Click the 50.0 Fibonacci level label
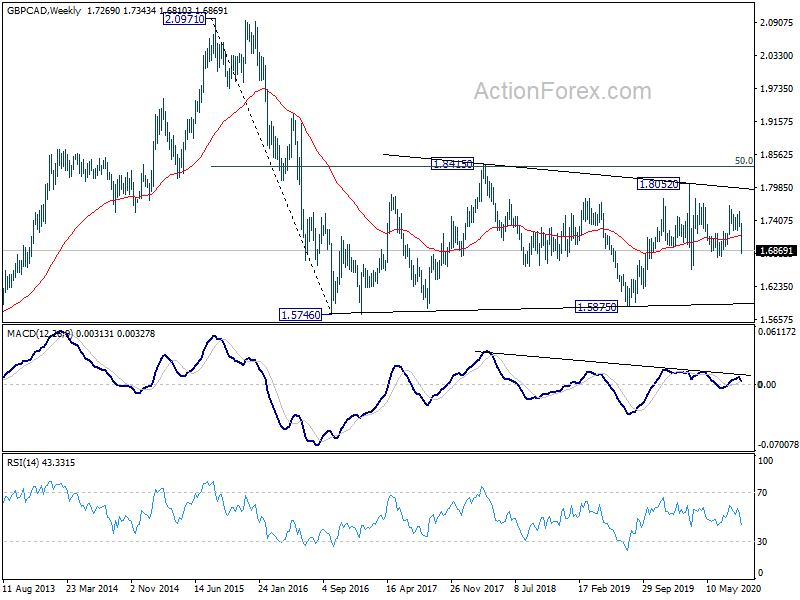The height and width of the screenshot is (600, 800). tap(744, 161)
